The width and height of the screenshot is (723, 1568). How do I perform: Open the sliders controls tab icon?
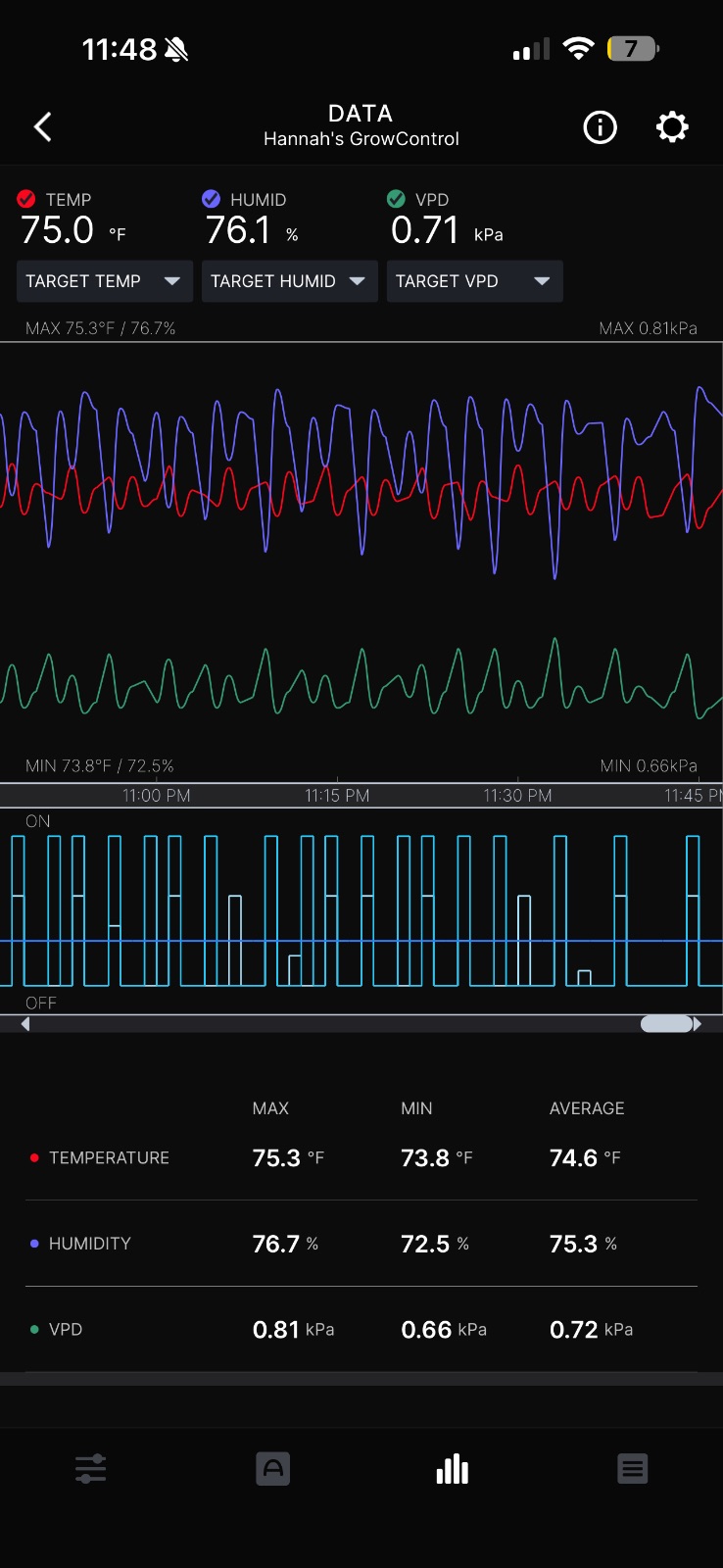pos(90,1469)
